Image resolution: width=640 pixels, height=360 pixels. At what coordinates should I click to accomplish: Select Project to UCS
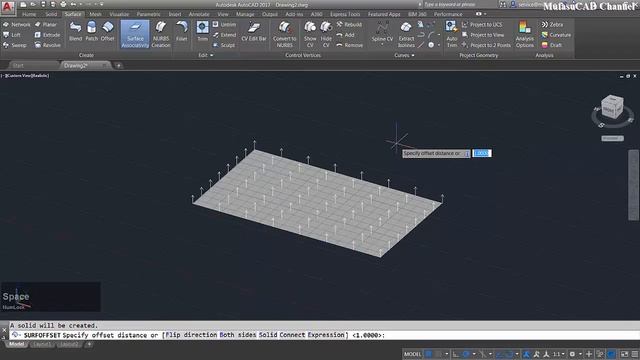pyautogui.click(x=482, y=24)
